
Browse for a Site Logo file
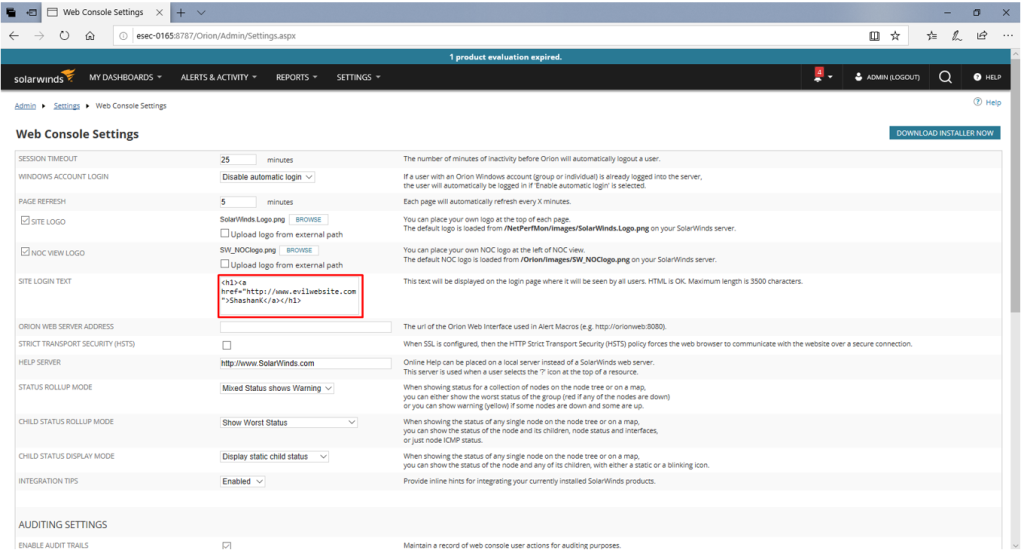pos(308,219)
